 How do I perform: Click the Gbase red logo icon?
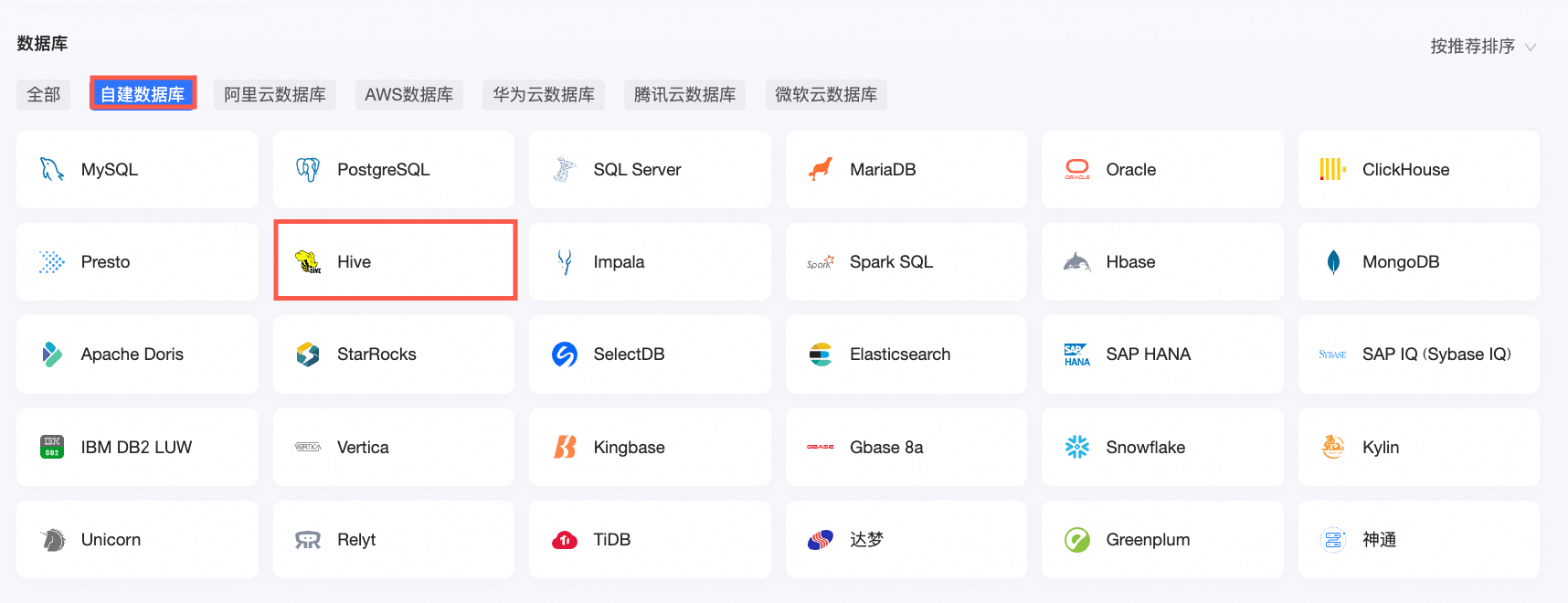(x=821, y=447)
